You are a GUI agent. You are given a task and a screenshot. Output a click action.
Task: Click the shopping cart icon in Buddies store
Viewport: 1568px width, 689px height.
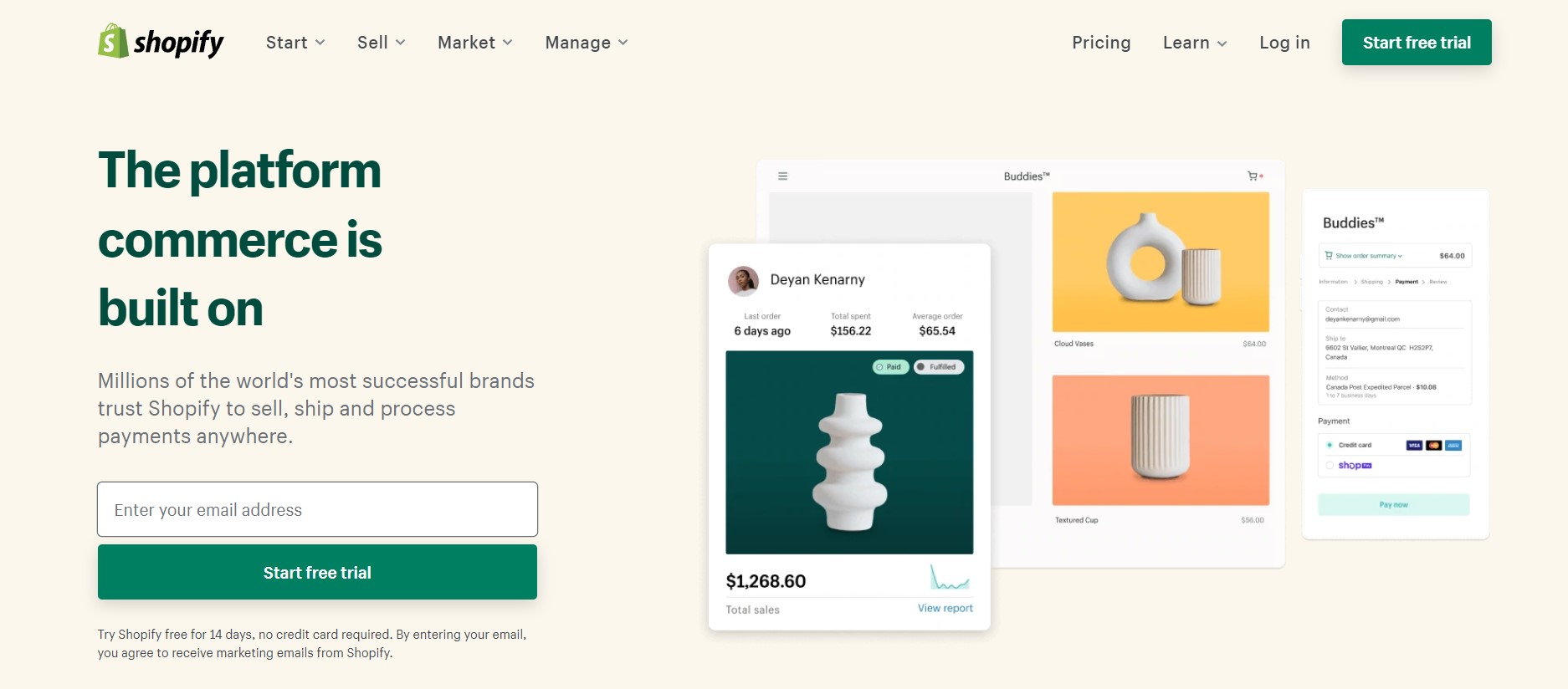(x=1253, y=176)
